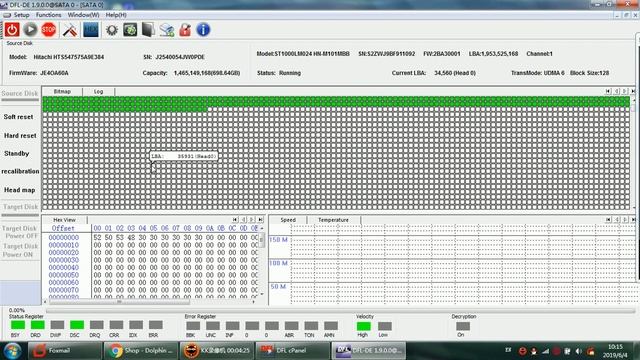Switch to Chrome Shop - Dolphin window
This screenshot has height=360, width=640.
click(x=140, y=351)
